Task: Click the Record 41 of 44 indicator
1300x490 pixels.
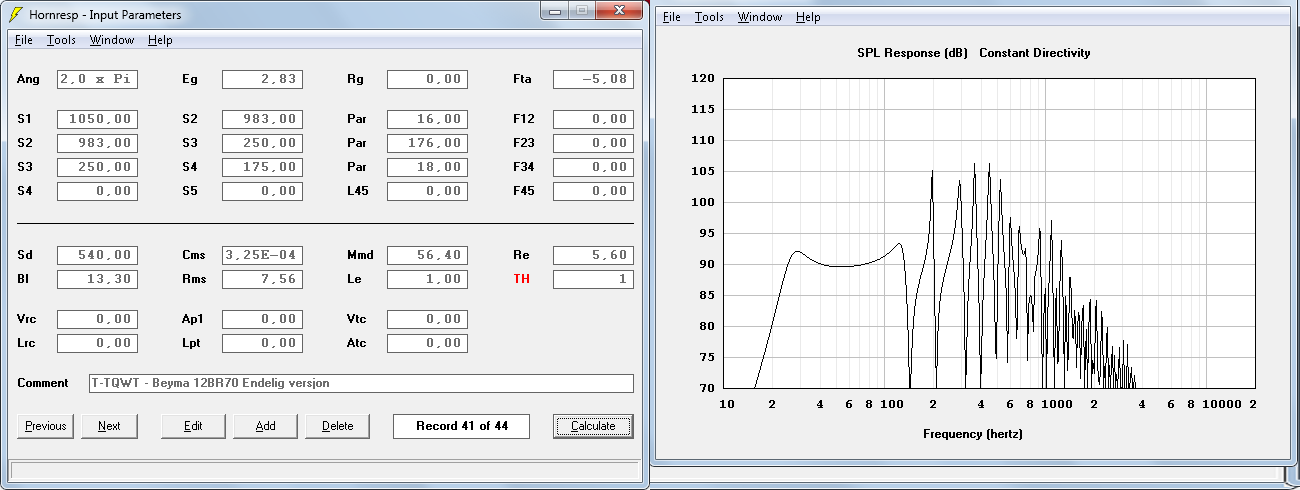Action: point(462,426)
